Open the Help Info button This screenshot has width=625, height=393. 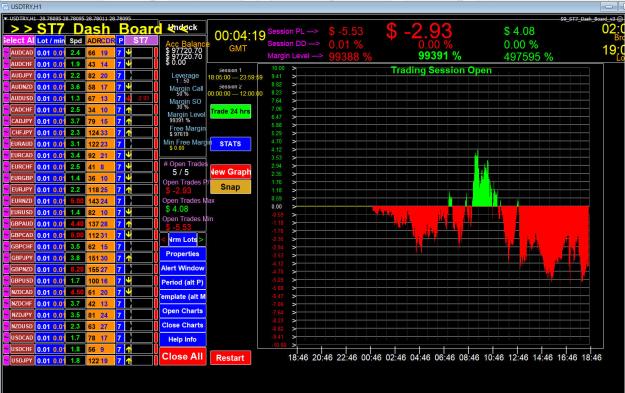pos(183,340)
